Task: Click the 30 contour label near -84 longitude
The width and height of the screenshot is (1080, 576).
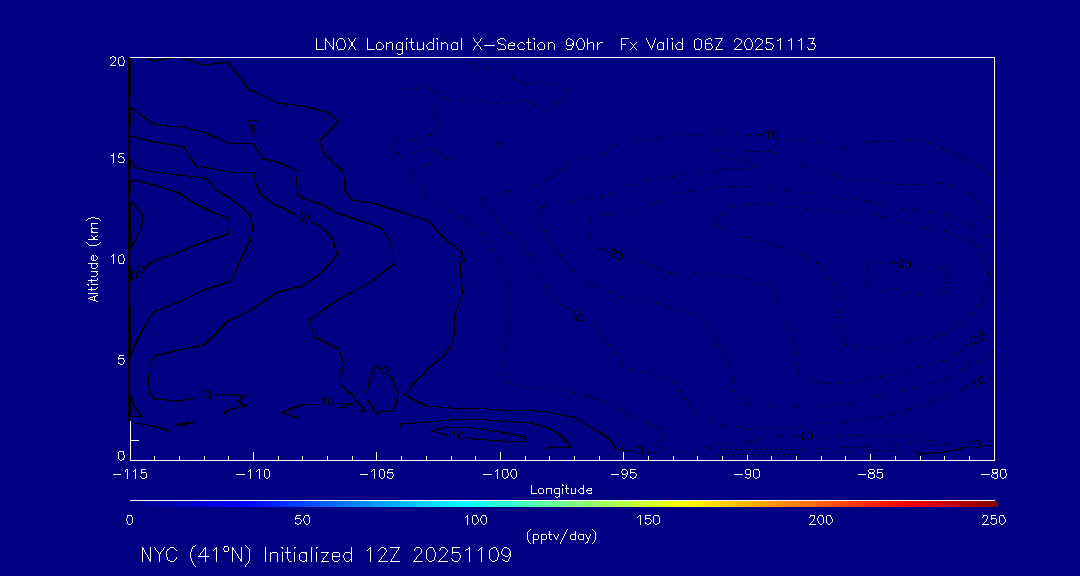Action: click(x=904, y=265)
